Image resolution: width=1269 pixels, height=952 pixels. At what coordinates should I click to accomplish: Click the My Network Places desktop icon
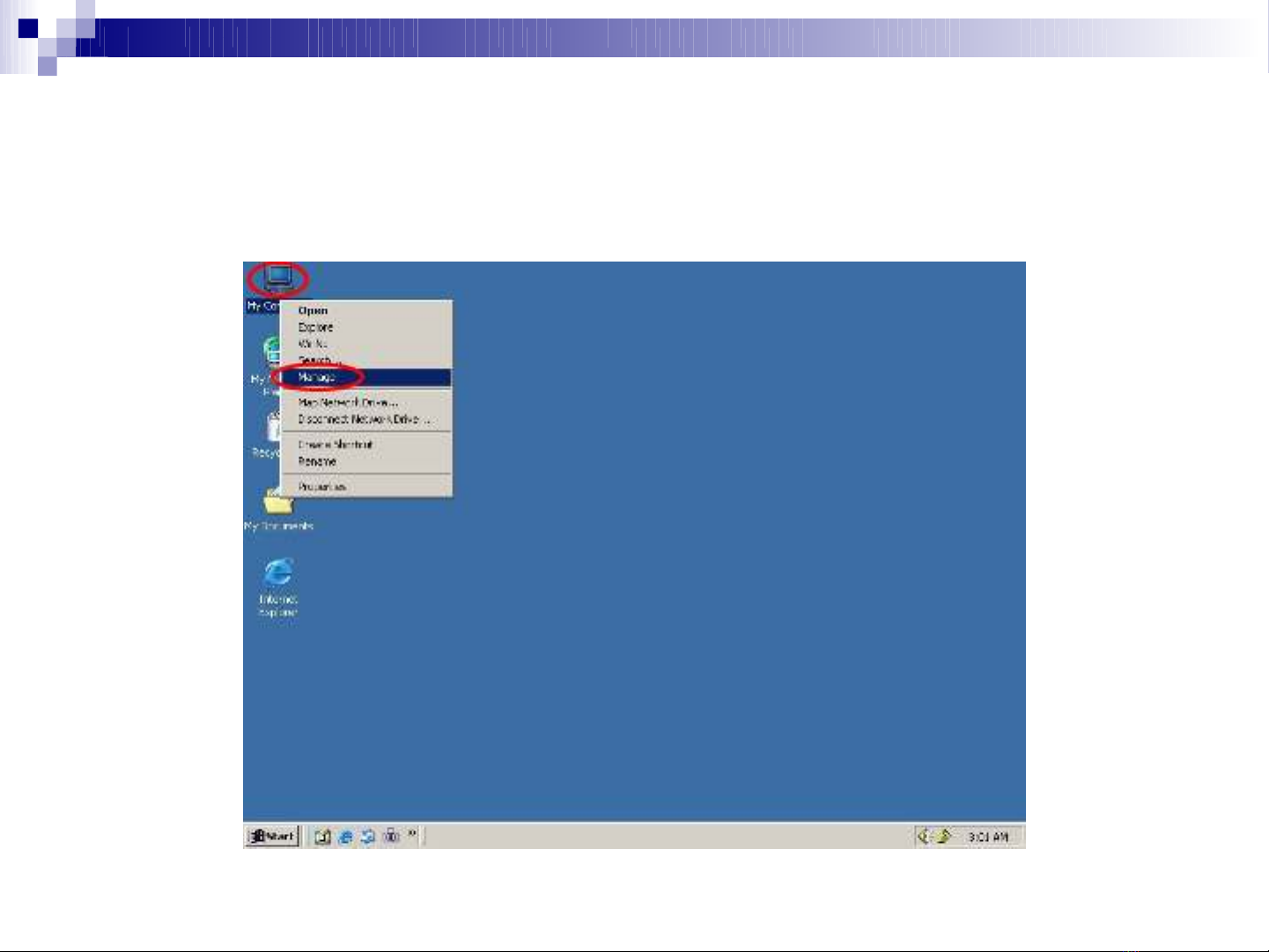[270, 351]
